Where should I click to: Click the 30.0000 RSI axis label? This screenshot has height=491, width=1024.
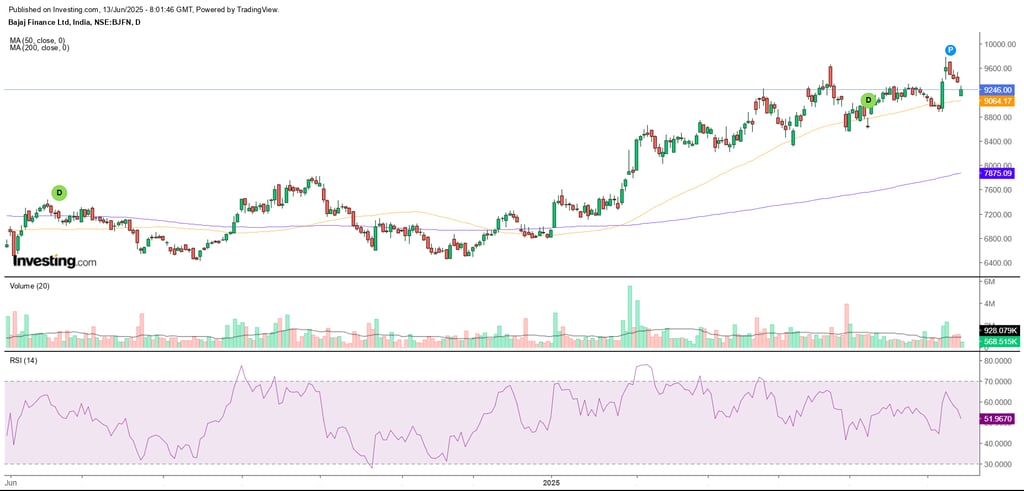pyautogui.click(x=1000, y=464)
